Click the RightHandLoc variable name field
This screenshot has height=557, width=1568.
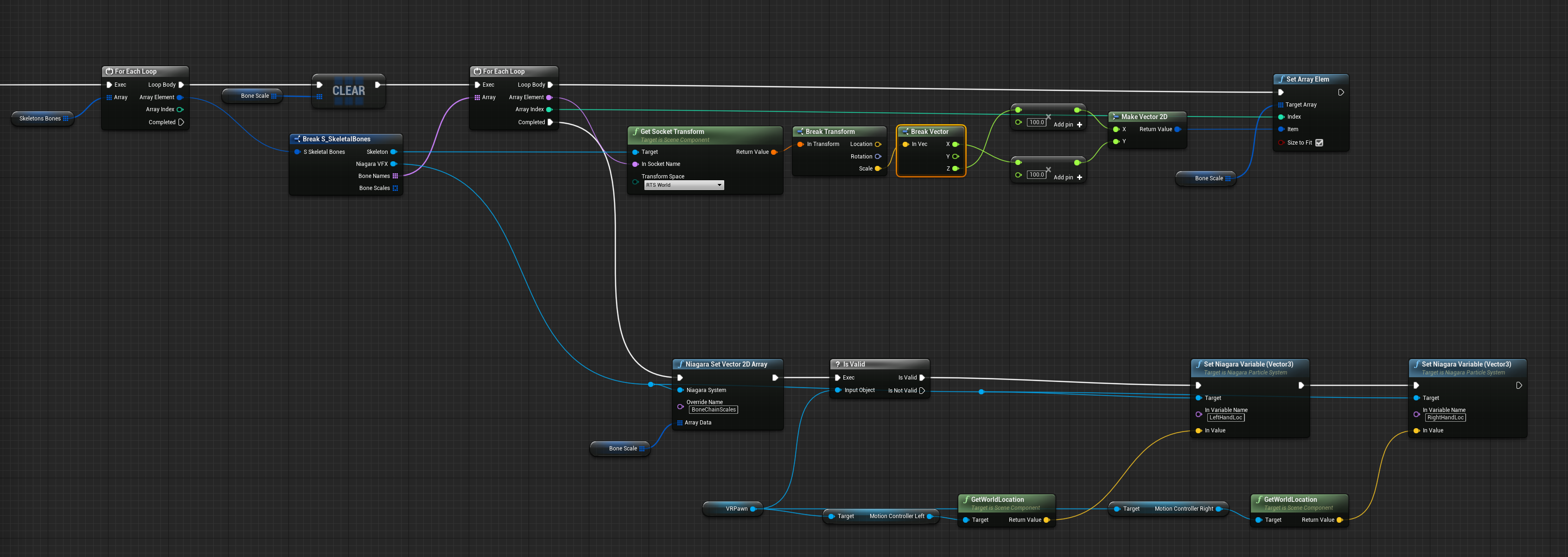[x=1445, y=418]
